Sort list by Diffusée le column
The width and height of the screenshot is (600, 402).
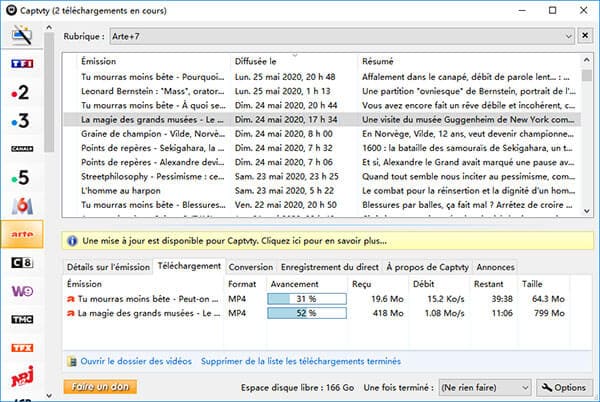coord(255,61)
